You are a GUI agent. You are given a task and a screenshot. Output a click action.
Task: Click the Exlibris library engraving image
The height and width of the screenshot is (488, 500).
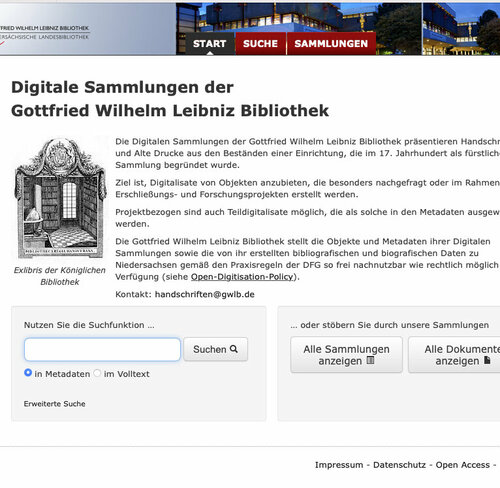point(60,199)
